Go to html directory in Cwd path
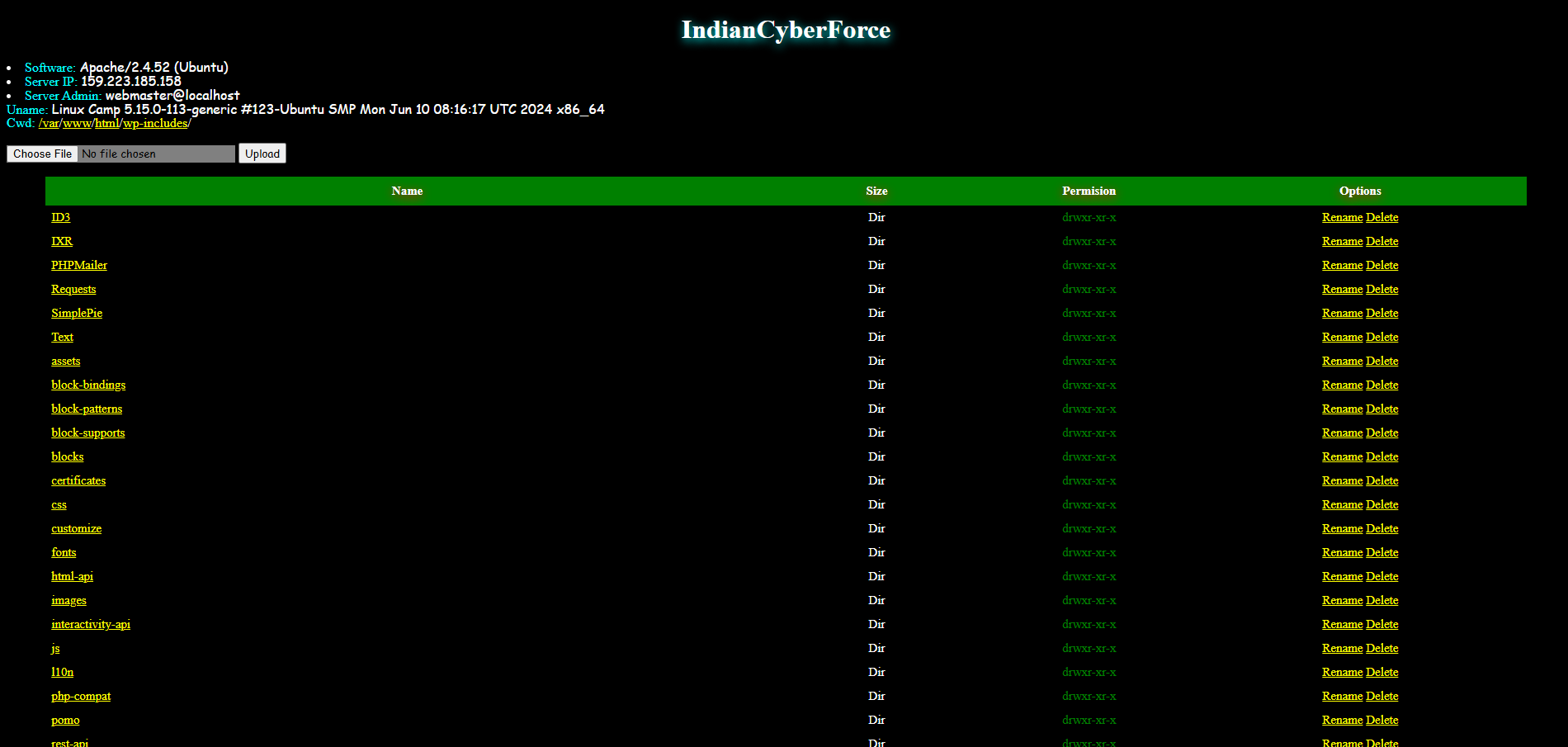 [x=106, y=123]
